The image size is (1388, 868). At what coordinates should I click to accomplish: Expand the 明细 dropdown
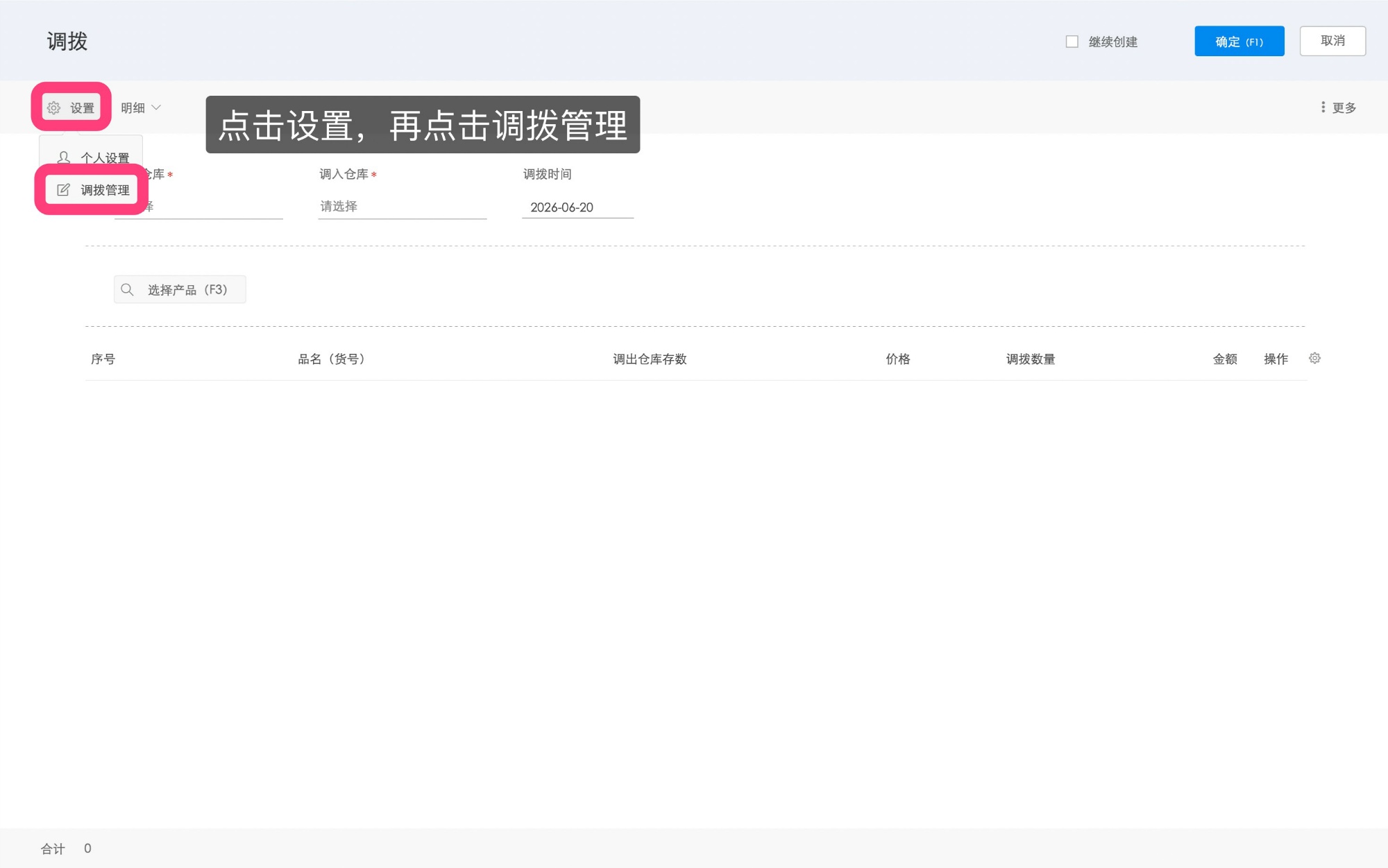pos(141,108)
